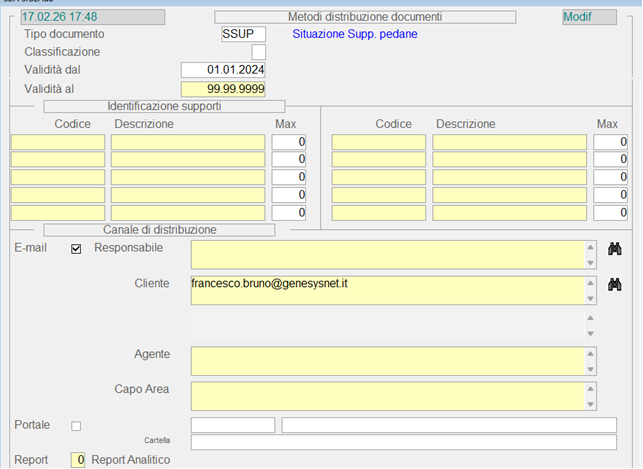
Task: Enable the Portale checkbox
Action: [76, 426]
